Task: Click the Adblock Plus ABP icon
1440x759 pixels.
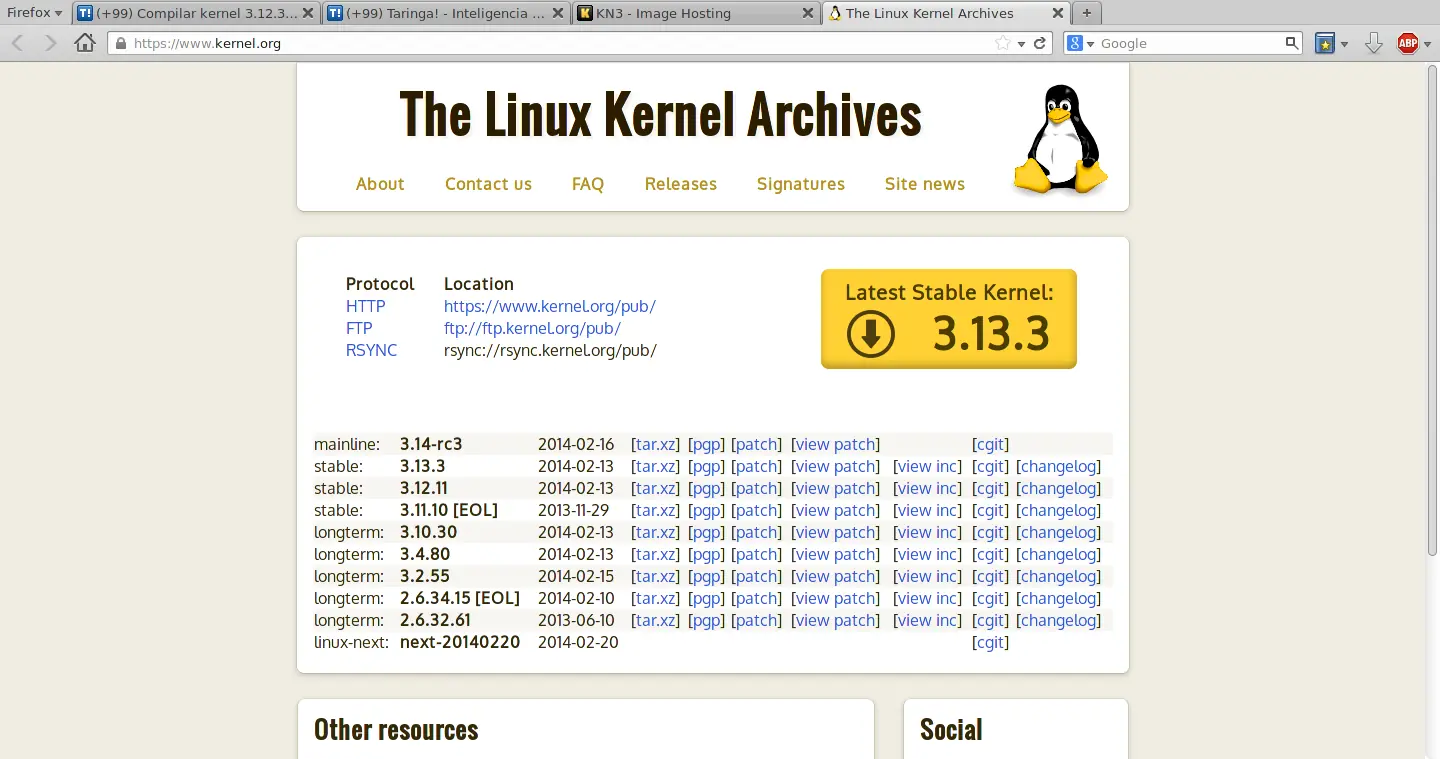Action: pyautogui.click(x=1407, y=43)
